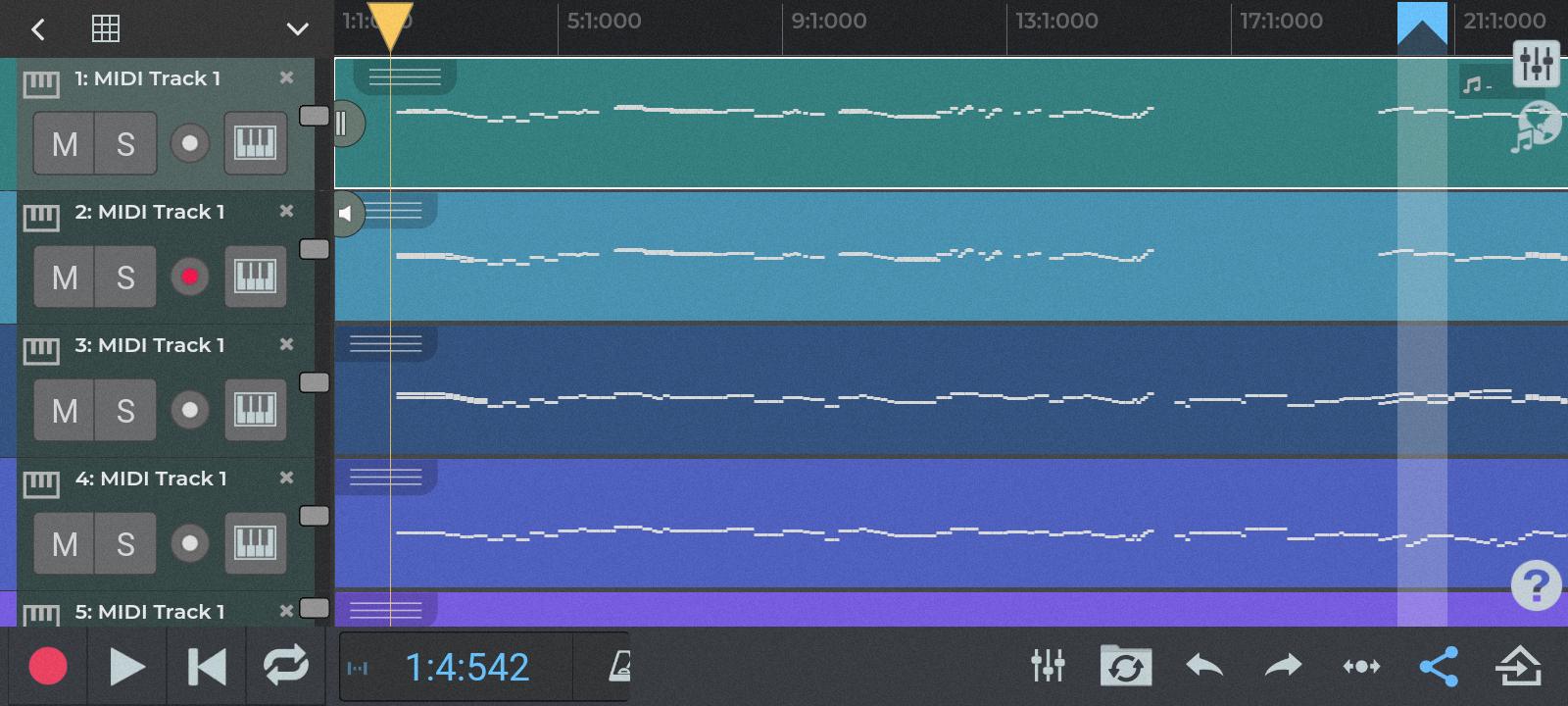
Task: Open the more options dots icon
Action: point(1361,667)
